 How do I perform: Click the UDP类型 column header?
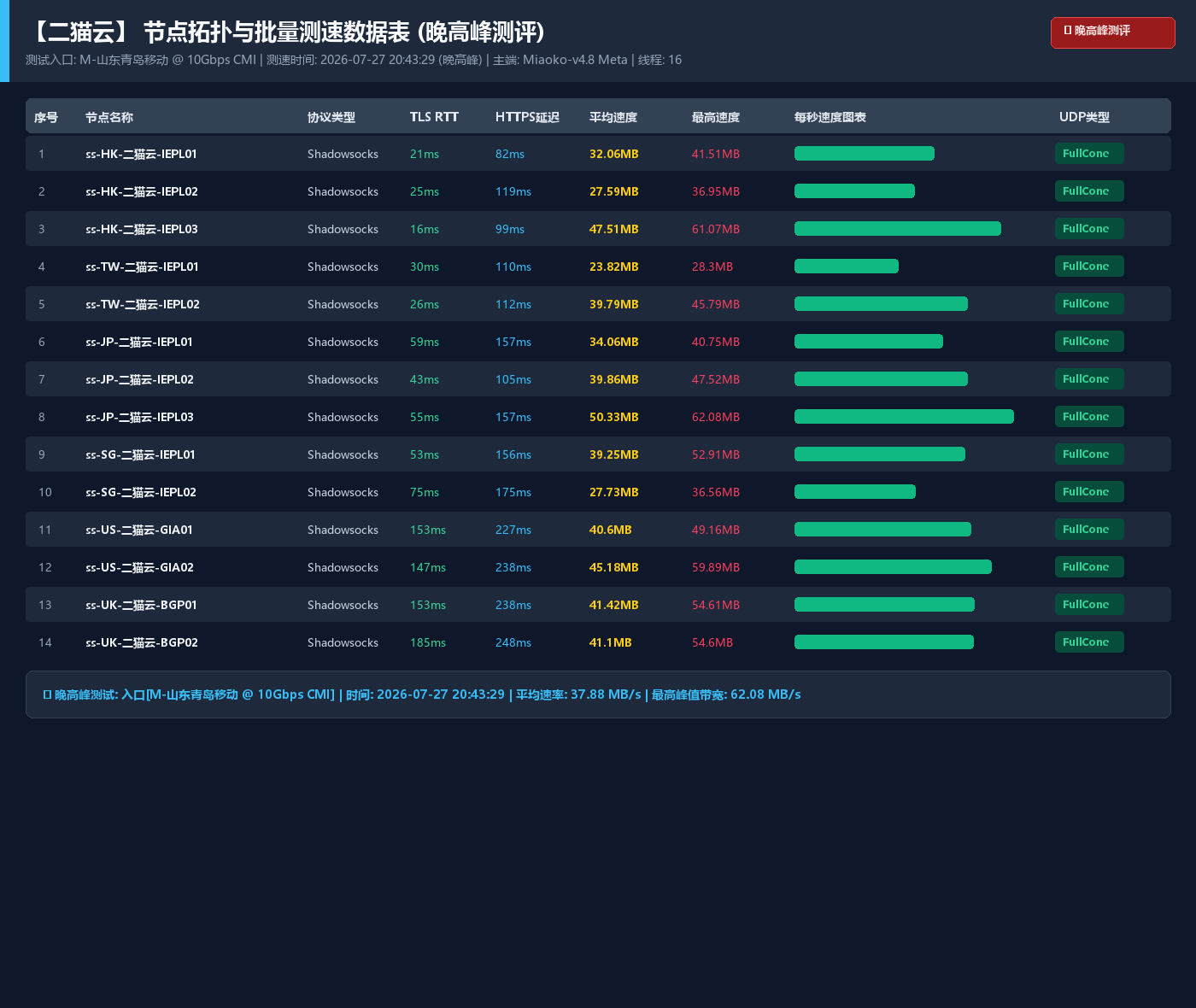pyautogui.click(x=1084, y=117)
